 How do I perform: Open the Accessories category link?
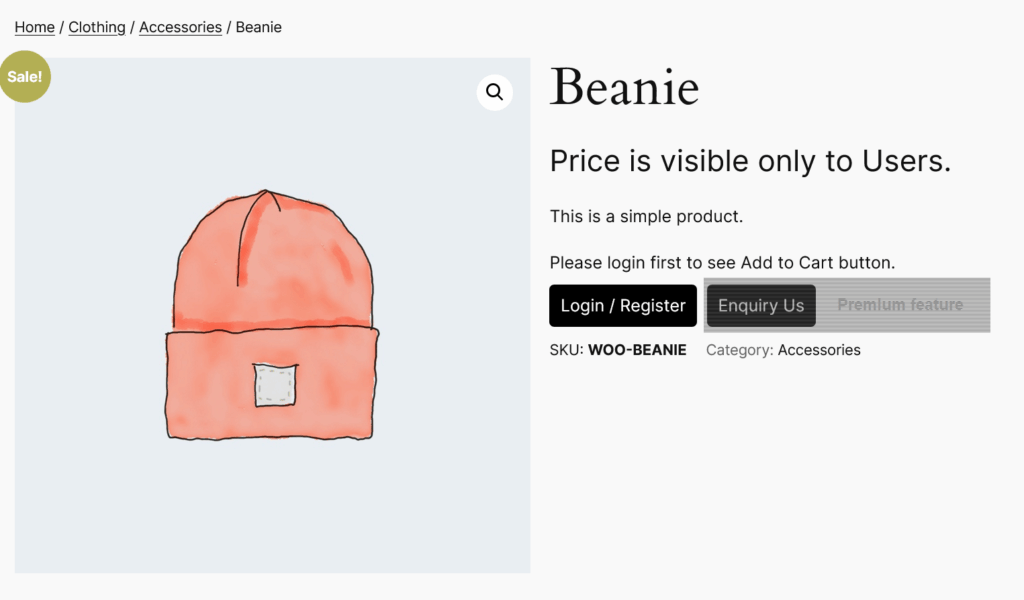pyautogui.click(x=819, y=350)
